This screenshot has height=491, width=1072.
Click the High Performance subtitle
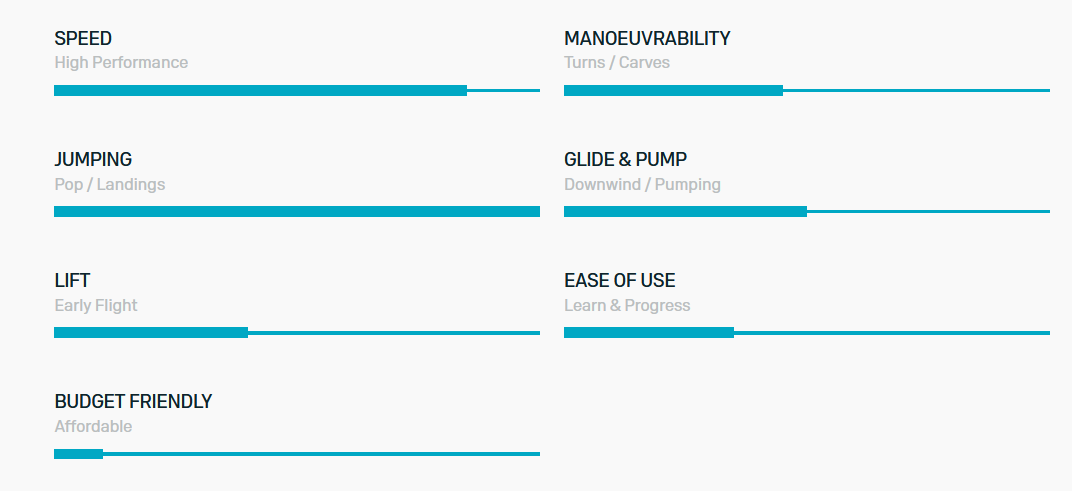click(121, 63)
